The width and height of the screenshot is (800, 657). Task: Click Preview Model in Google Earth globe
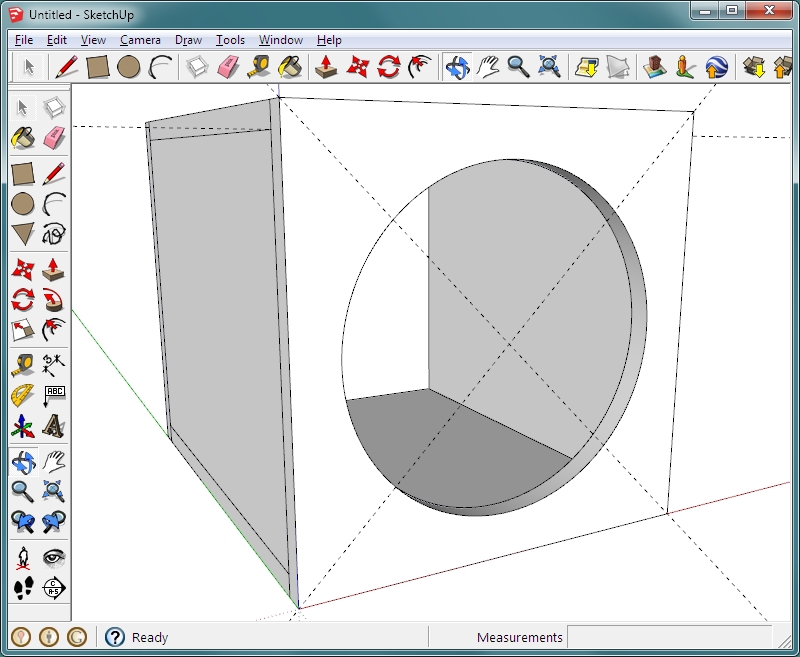(716, 67)
